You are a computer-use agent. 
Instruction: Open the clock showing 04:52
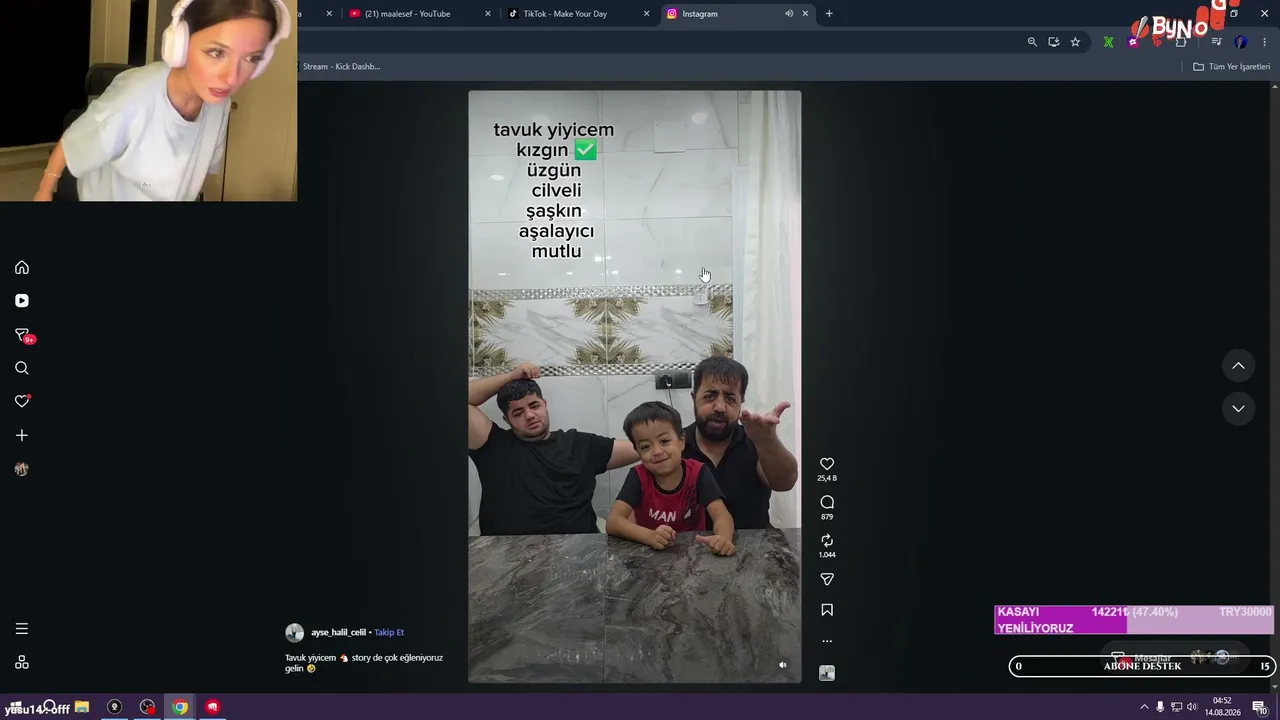1222,707
